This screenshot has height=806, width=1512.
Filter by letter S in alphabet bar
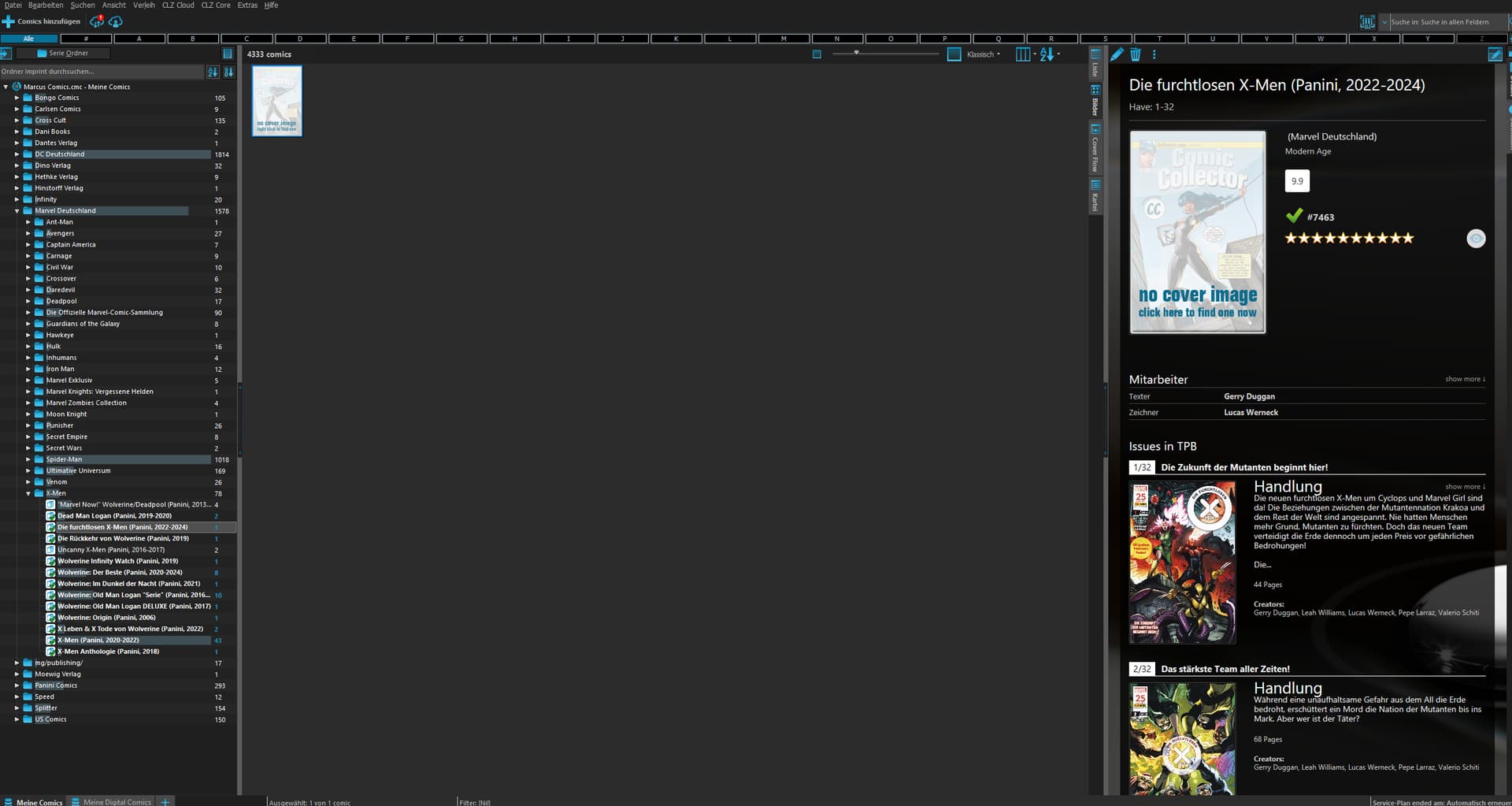point(1106,38)
